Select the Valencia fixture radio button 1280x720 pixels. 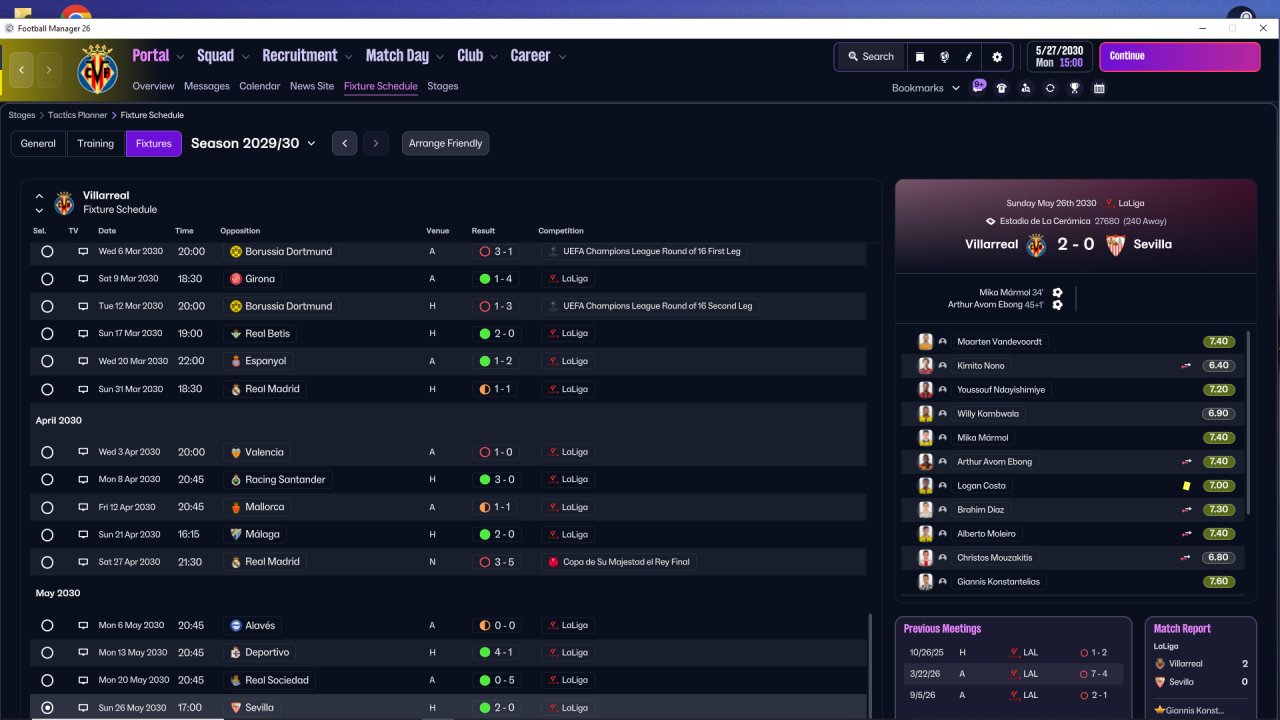click(47, 452)
